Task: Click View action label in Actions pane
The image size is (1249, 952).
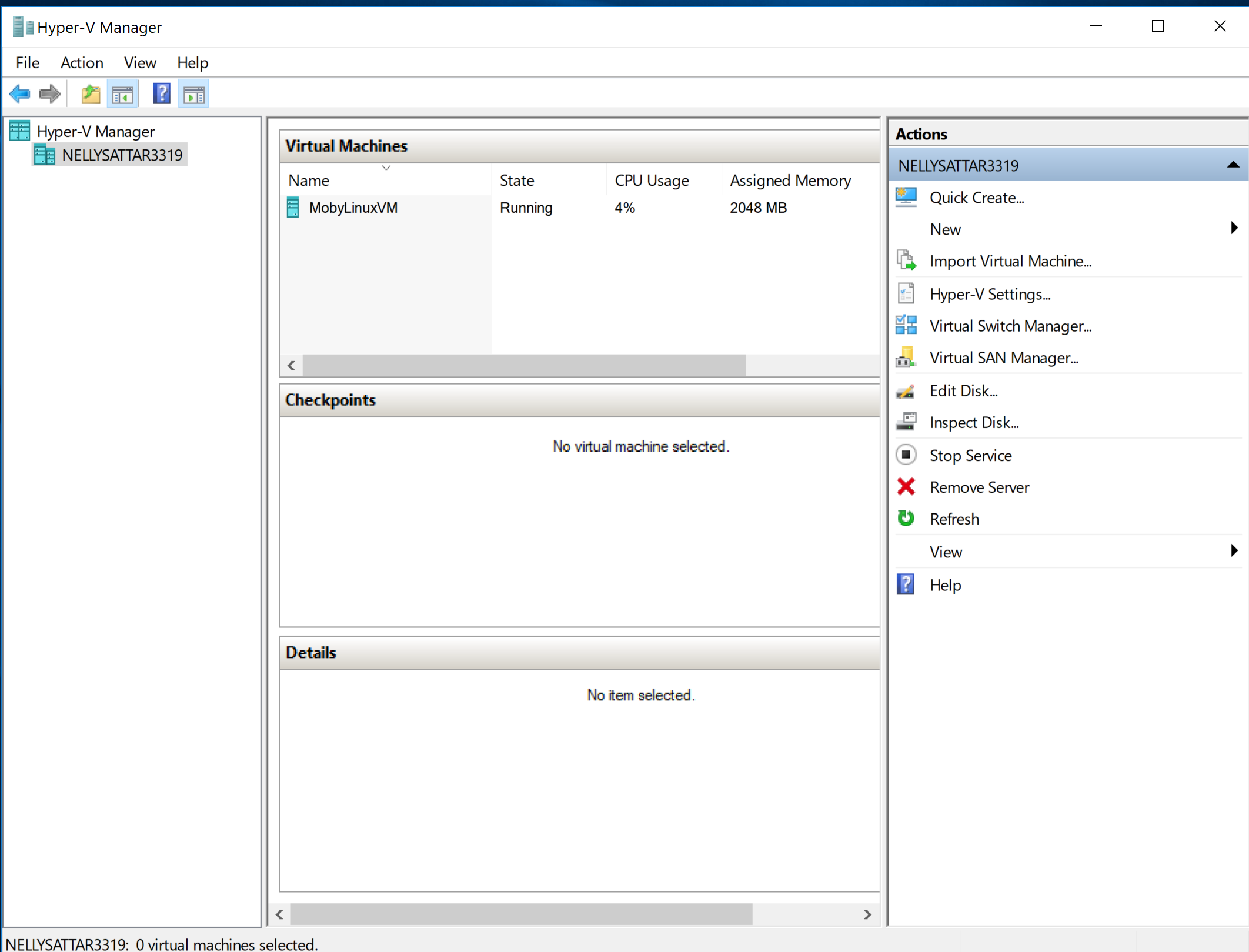Action: [x=946, y=552]
